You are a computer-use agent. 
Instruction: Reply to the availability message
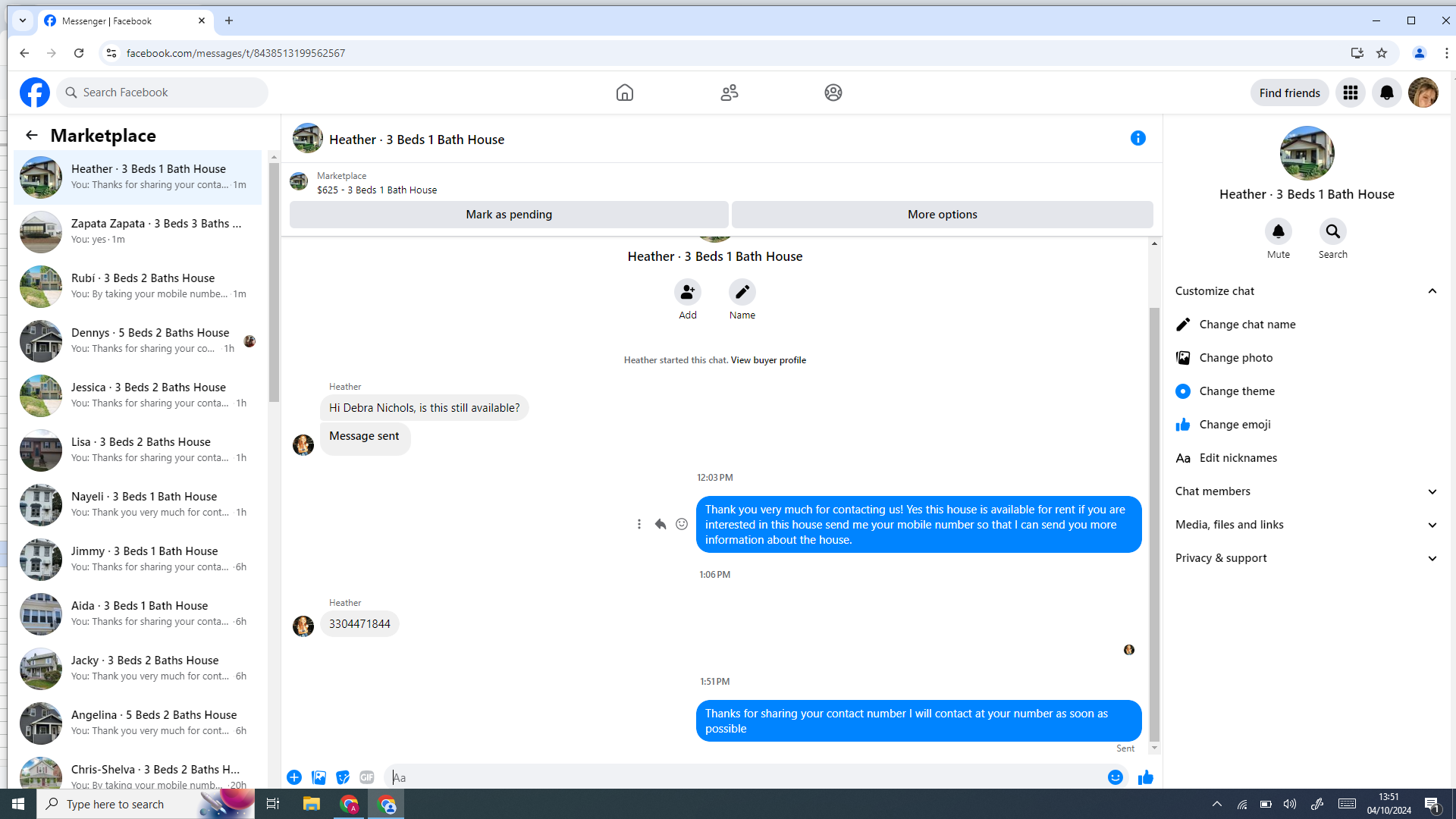point(661,524)
